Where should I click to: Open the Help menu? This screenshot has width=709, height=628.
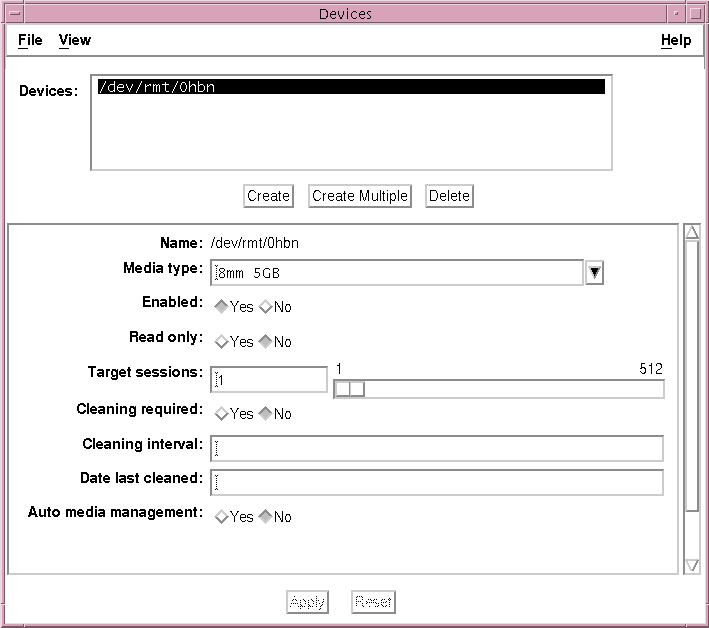tap(676, 40)
